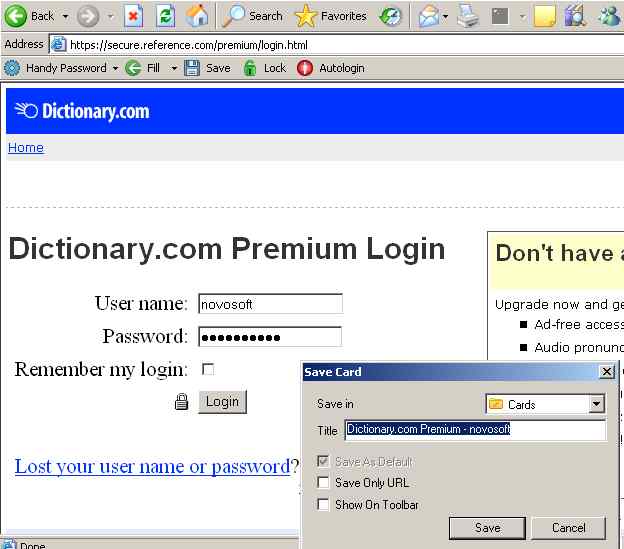This screenshot has width=624, height=549.
Task: Click the gray Edit toolbar icon
Action: point(500,16)
